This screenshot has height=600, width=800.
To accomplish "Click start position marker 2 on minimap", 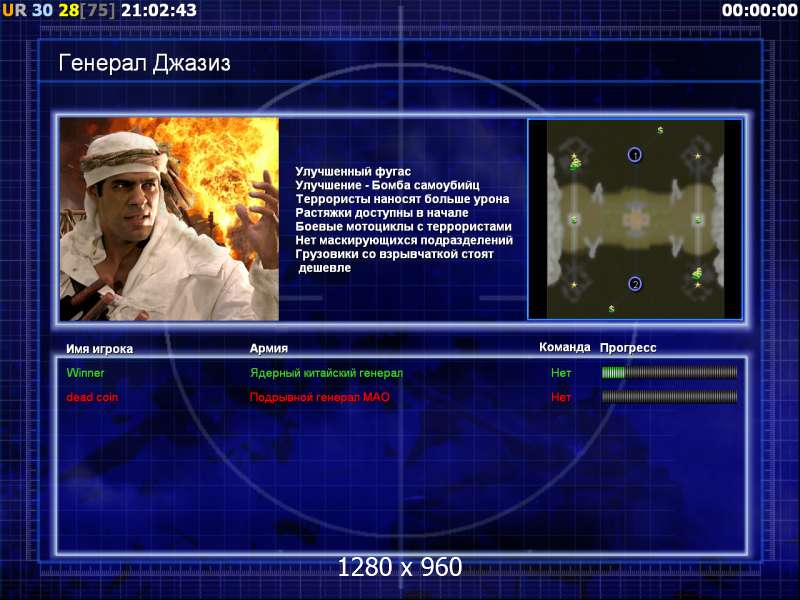I will (635, 284).
